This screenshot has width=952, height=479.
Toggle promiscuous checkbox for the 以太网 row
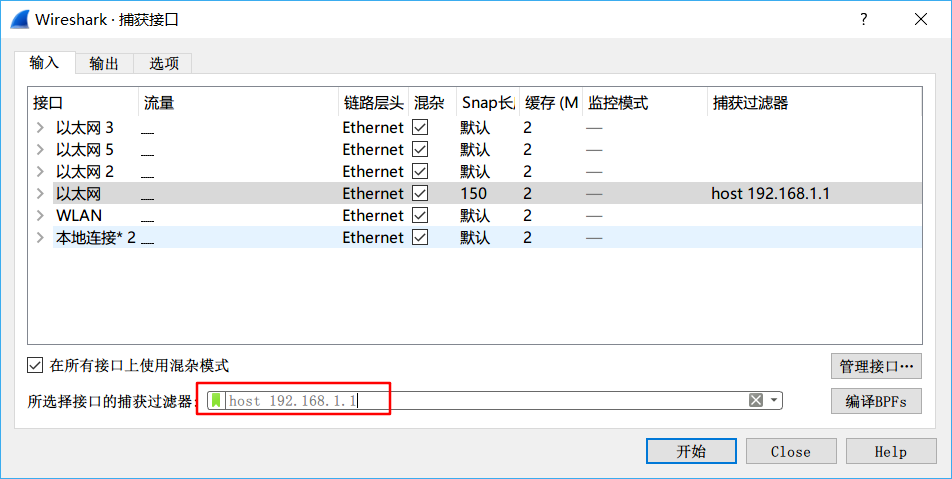pos(420,193)
